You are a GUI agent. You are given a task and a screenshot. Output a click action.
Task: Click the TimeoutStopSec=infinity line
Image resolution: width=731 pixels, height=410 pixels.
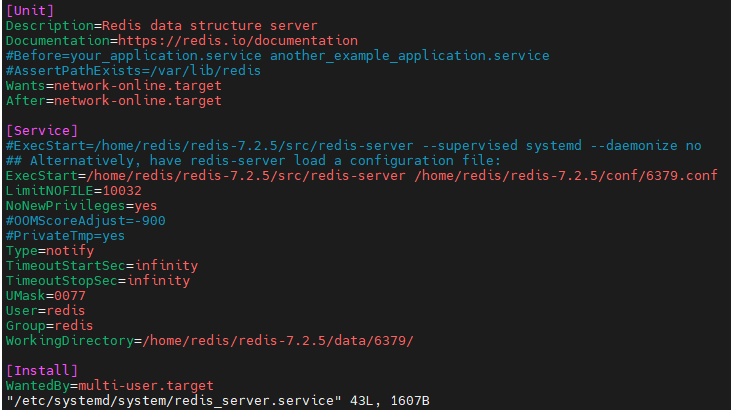(98, 280)
